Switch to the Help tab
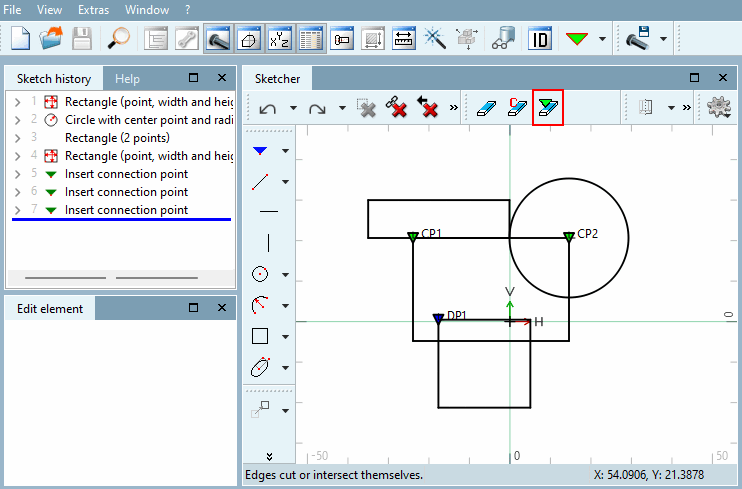Image resolution: width=742 pixels, height=489 pixels. [127, 78]
